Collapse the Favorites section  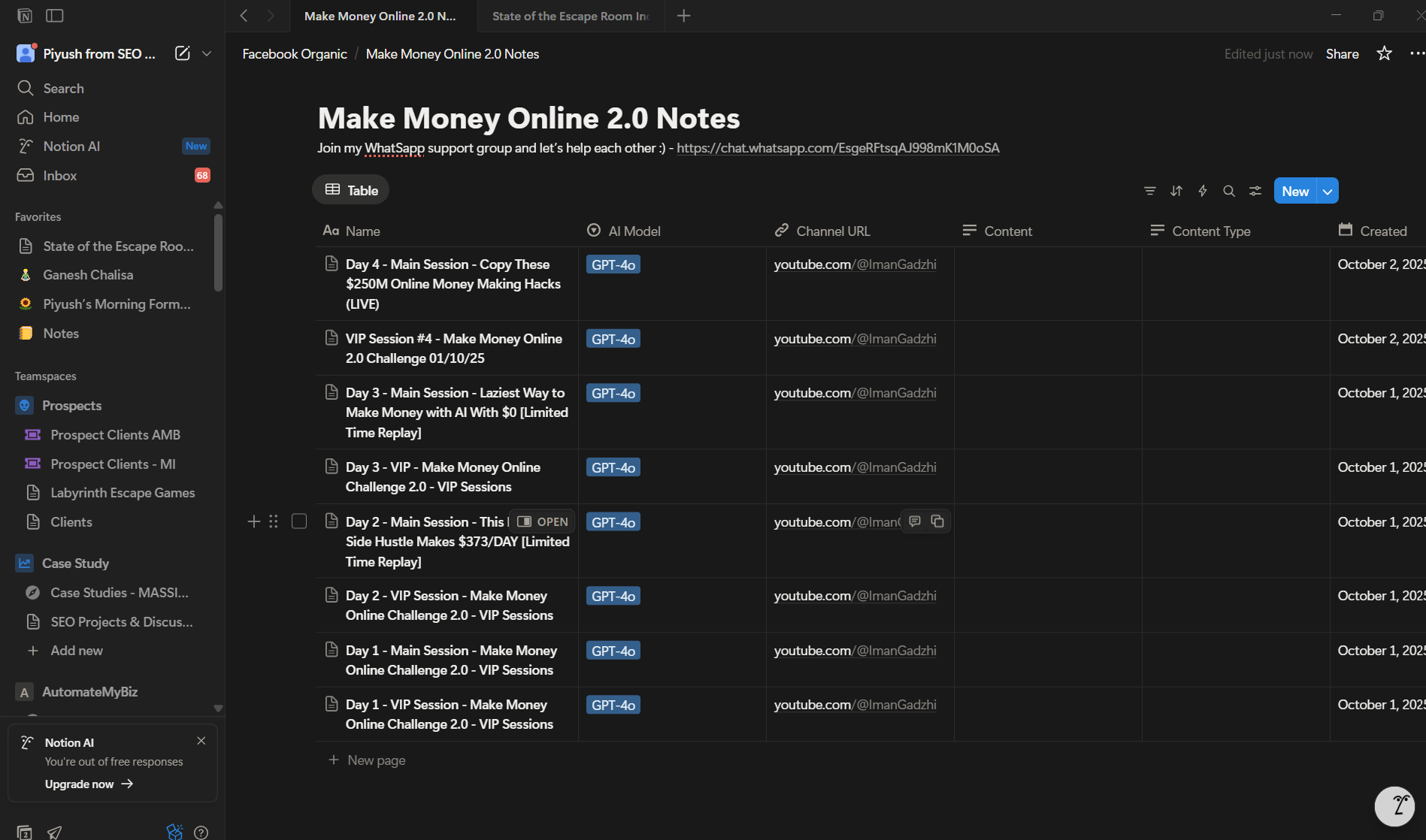[x=38, y=217]
